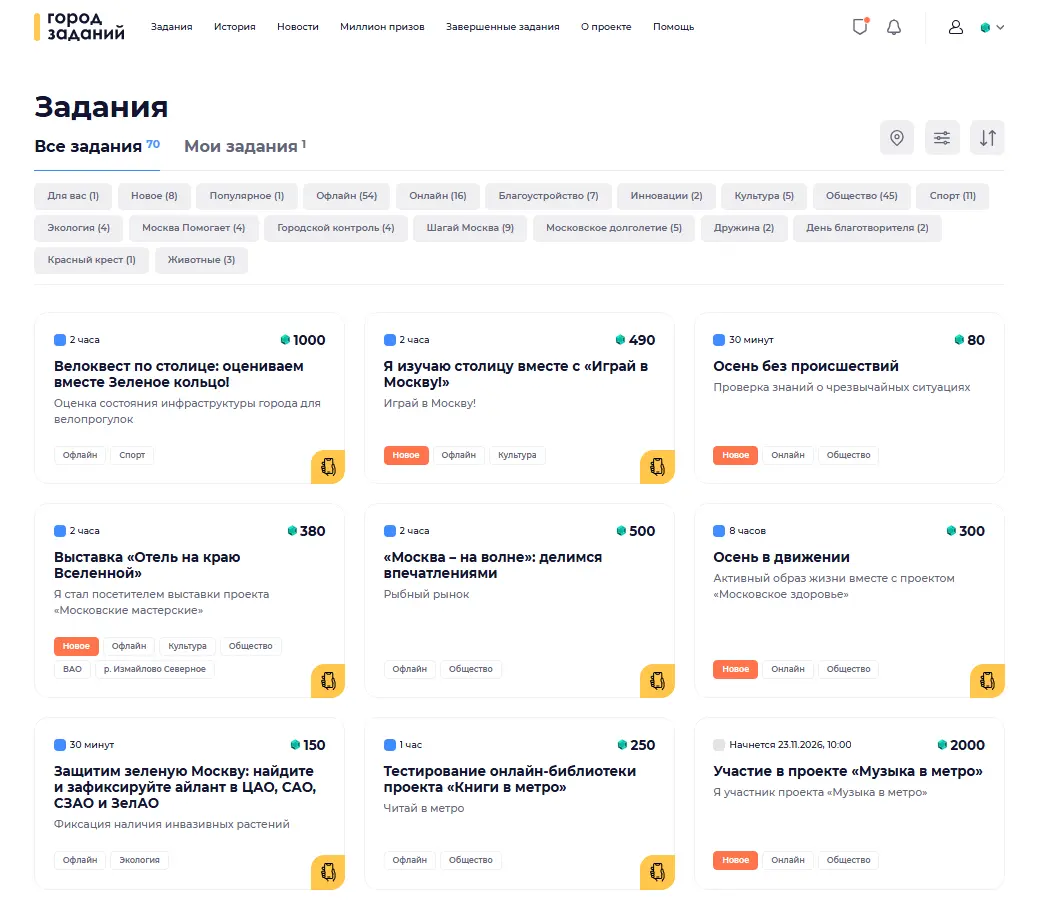
Task: Click phone icon on «Играй в Москву!» card
Action: tap(657, 467)
